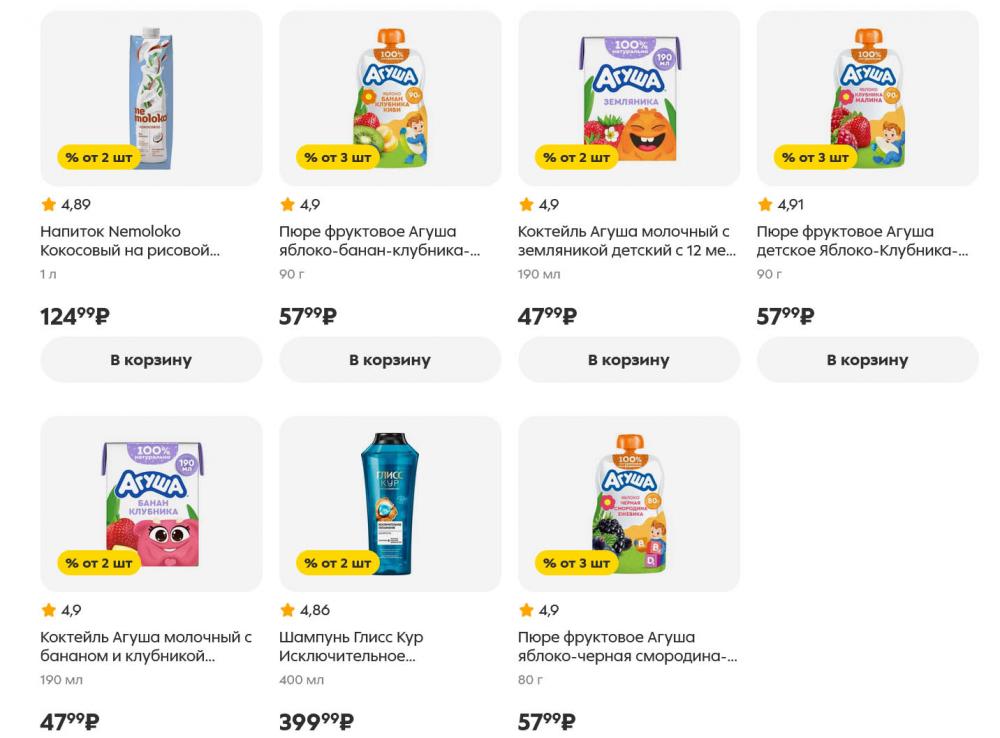Click the star rating 4,89 for Nemoloko
Viewport: 1000px width, 738px height.
(x=65, y=205)
